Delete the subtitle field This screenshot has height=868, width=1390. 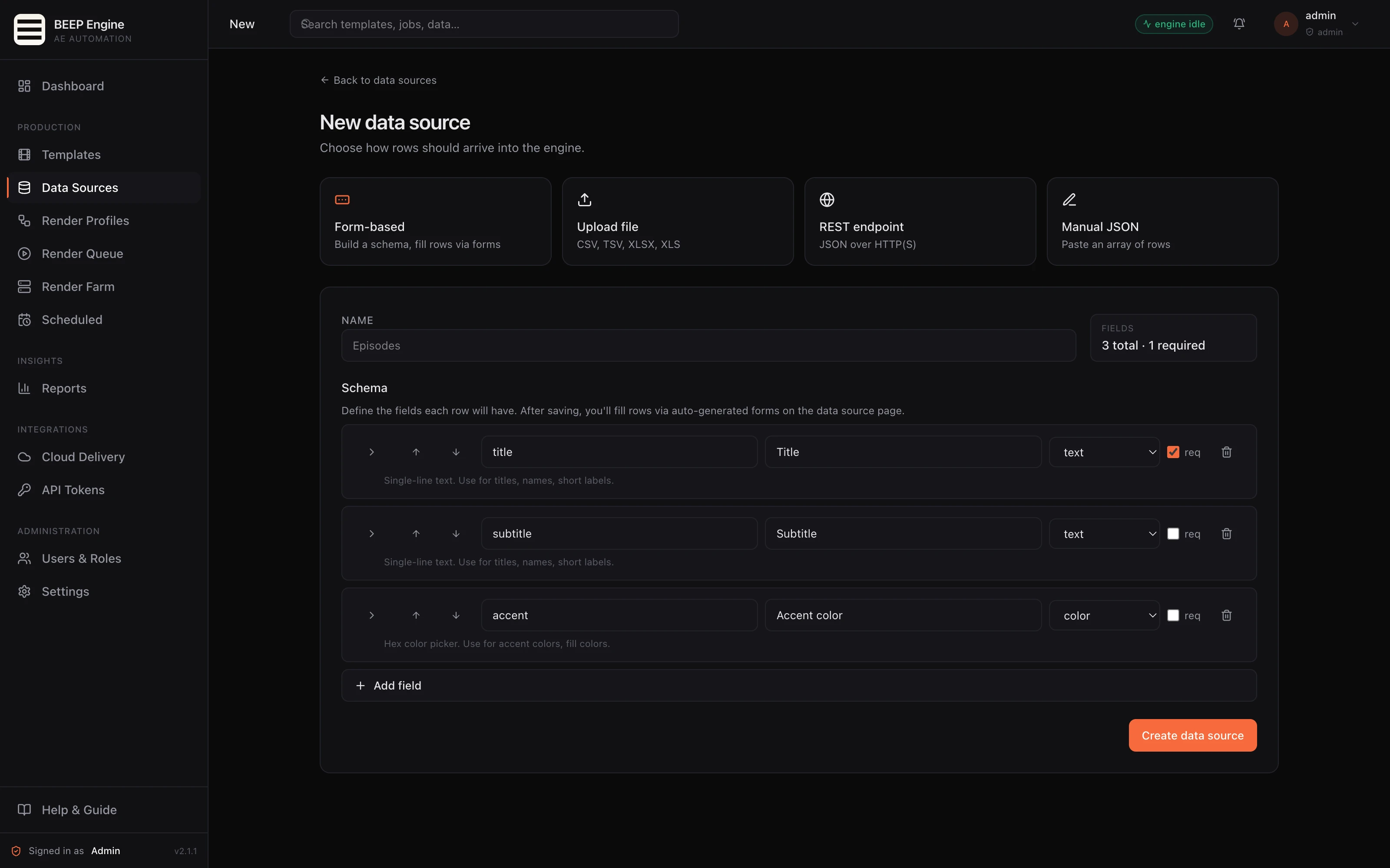[x=1226, y=534]
